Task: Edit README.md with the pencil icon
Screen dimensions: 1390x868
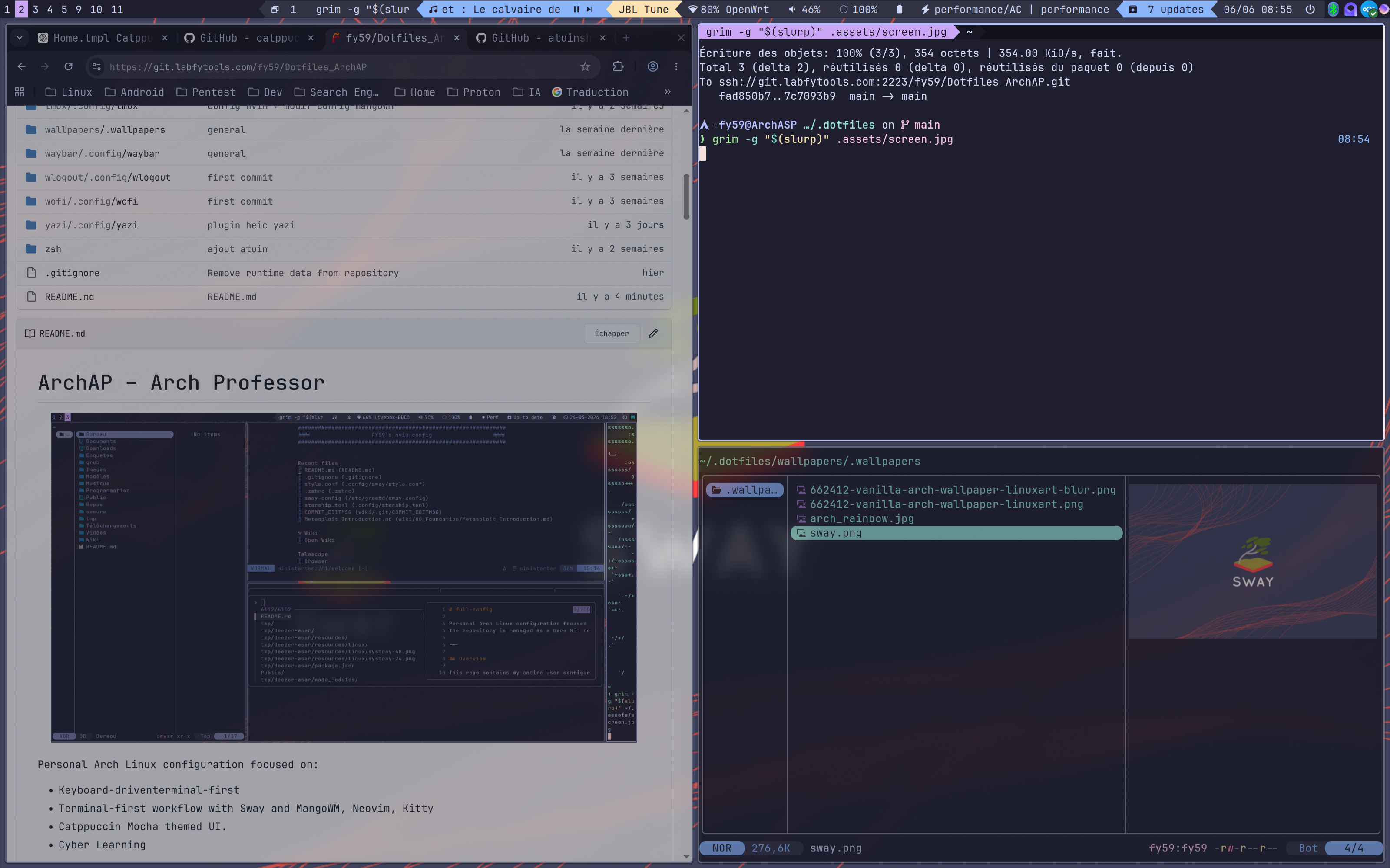Action: pyautogui.click(x=653, y=333)
